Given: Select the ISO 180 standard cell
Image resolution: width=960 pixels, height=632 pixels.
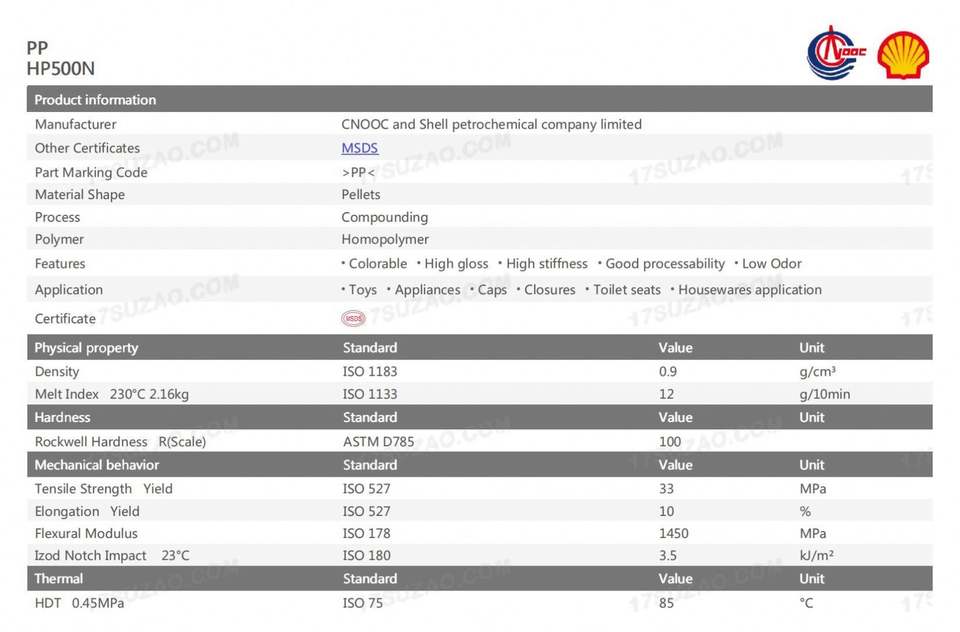Looking at the screenshot, I should pyautogui.click(x=366, y=555).
